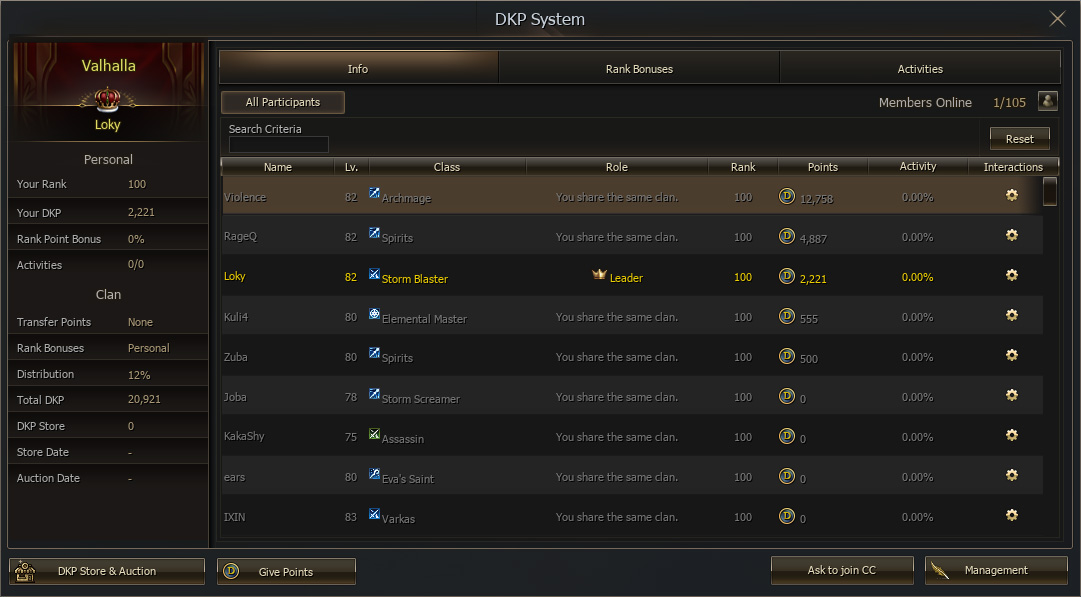
Task: Switch to the Rank Bonuses tab
Action: coord(639,69)
